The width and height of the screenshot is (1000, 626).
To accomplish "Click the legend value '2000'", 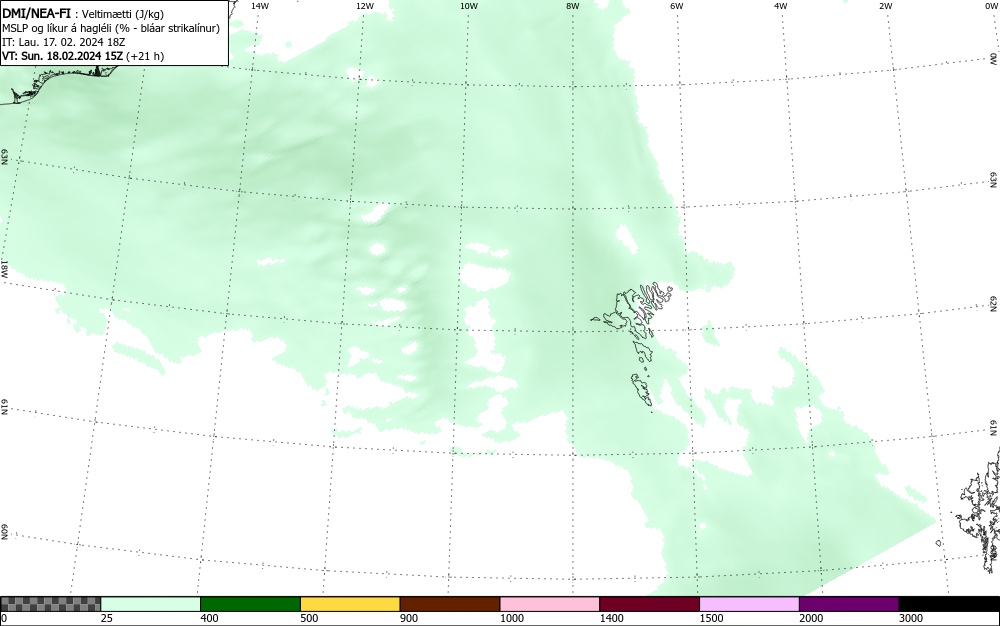I will (811, 618).
